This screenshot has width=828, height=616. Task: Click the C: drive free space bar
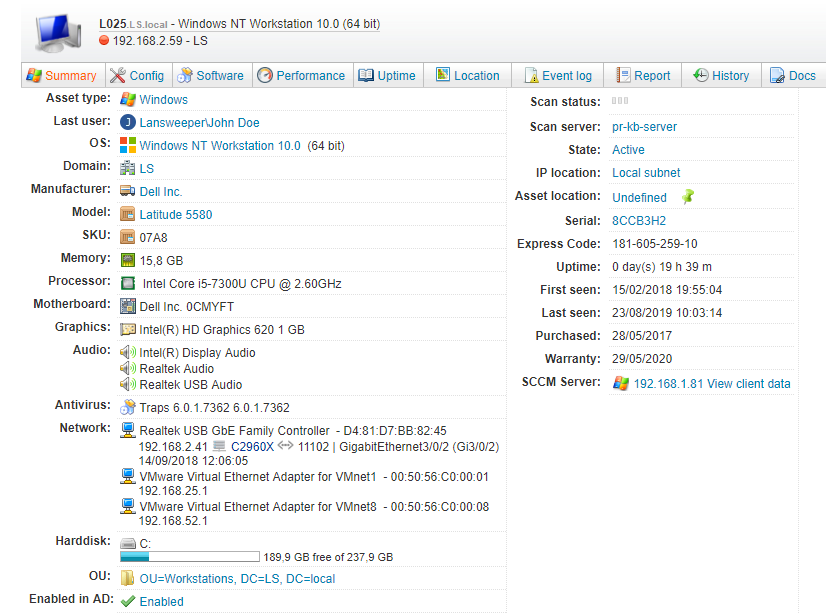click(190, 557)
